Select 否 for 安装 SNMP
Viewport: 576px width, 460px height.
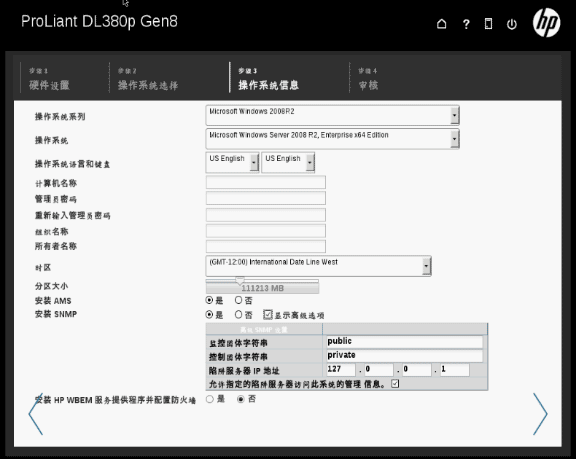click(x=238, y=315)
